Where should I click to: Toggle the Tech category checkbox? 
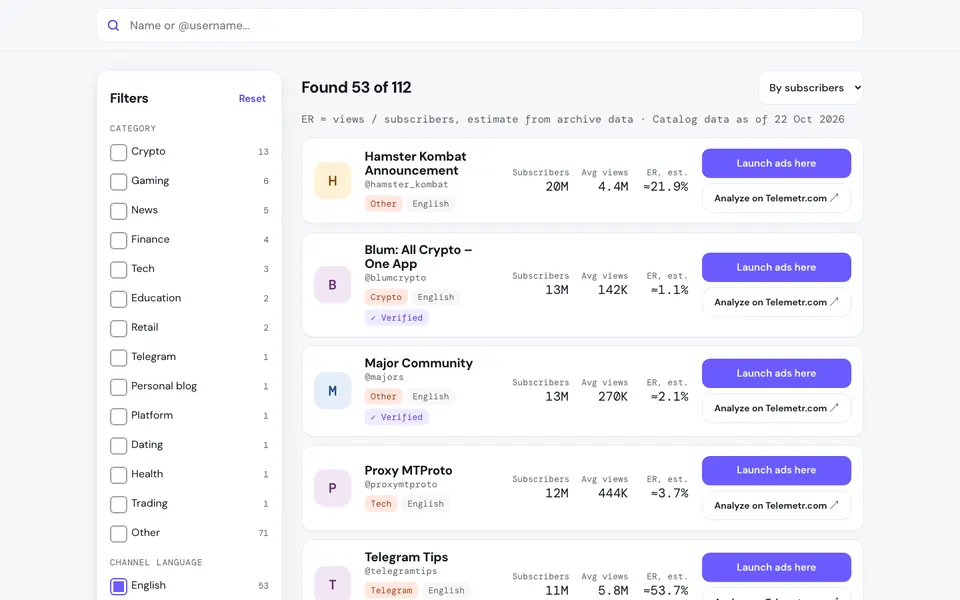[x=118, y=270]
